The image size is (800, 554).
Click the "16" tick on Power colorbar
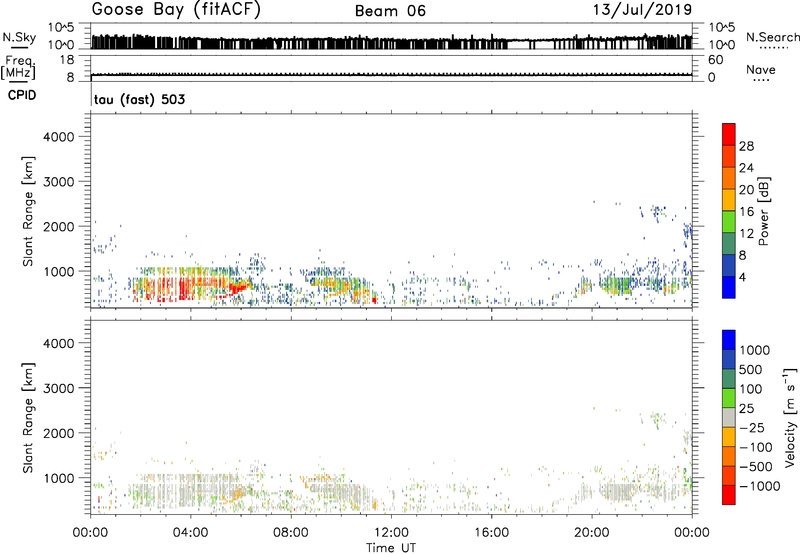point(746,212)
